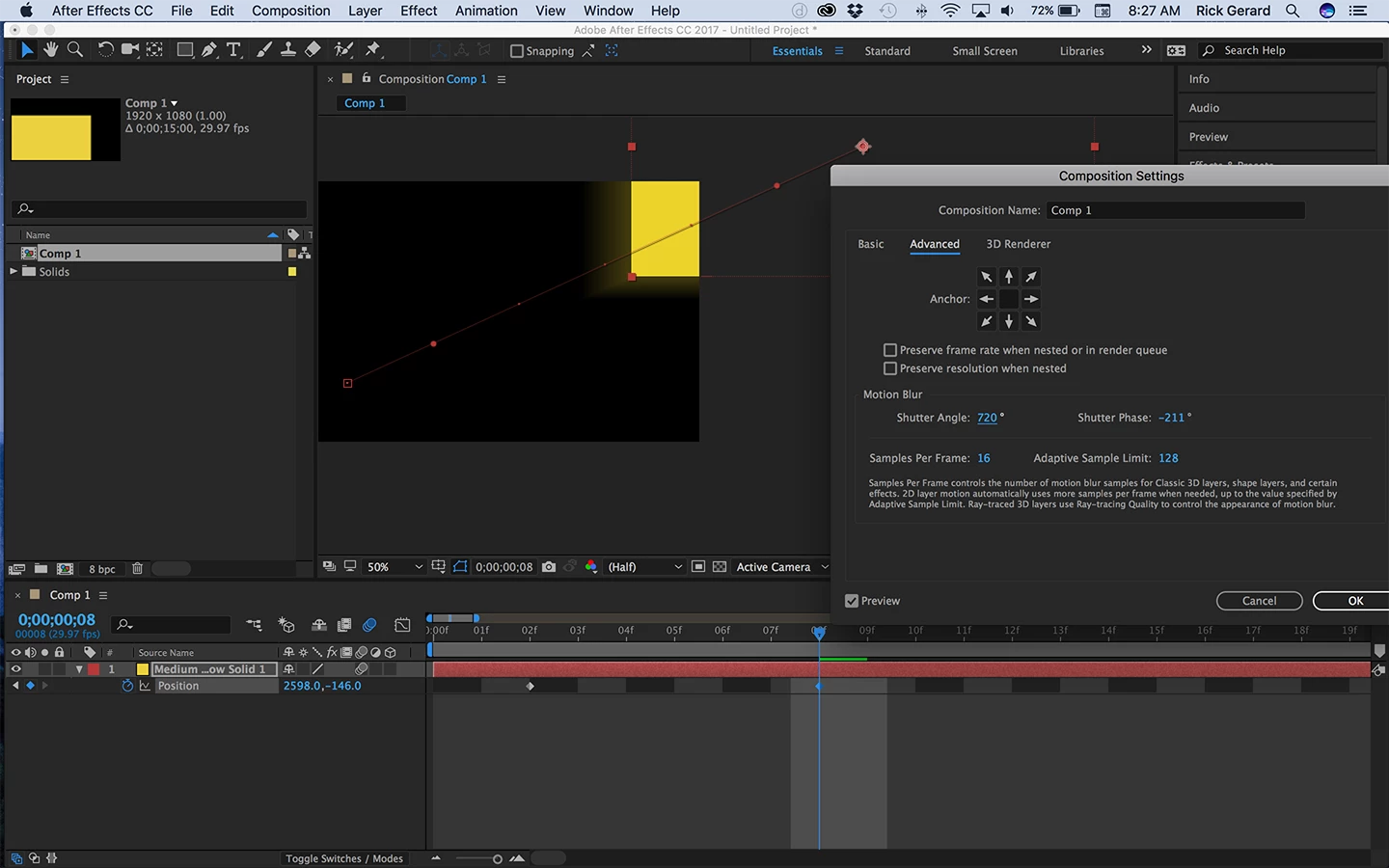This screenshot has height=868, width=1389.
Task: Select the Horizontal Type tool
Action: (x=233, y=50)
